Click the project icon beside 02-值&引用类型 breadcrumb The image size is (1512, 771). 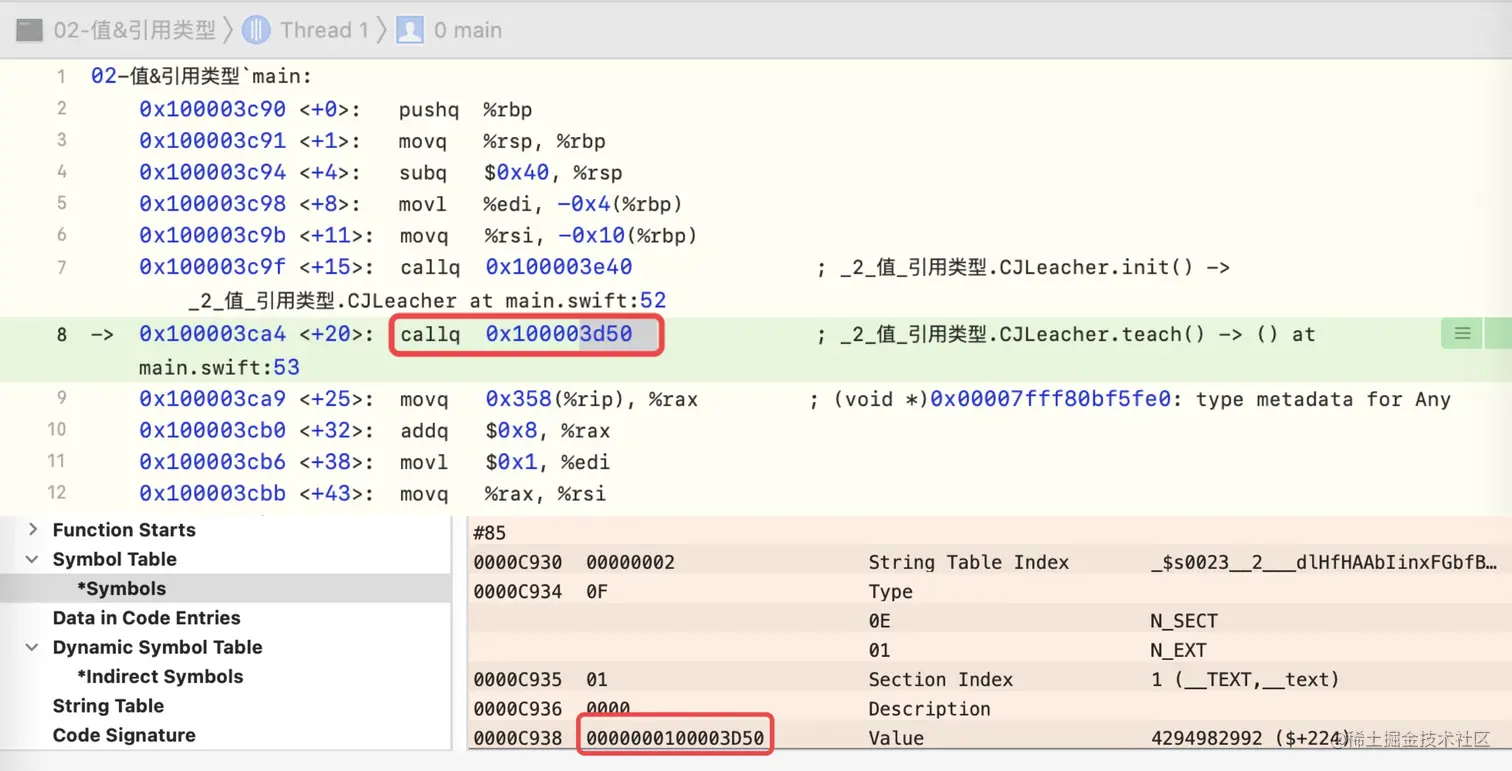(x=29, y=30)
